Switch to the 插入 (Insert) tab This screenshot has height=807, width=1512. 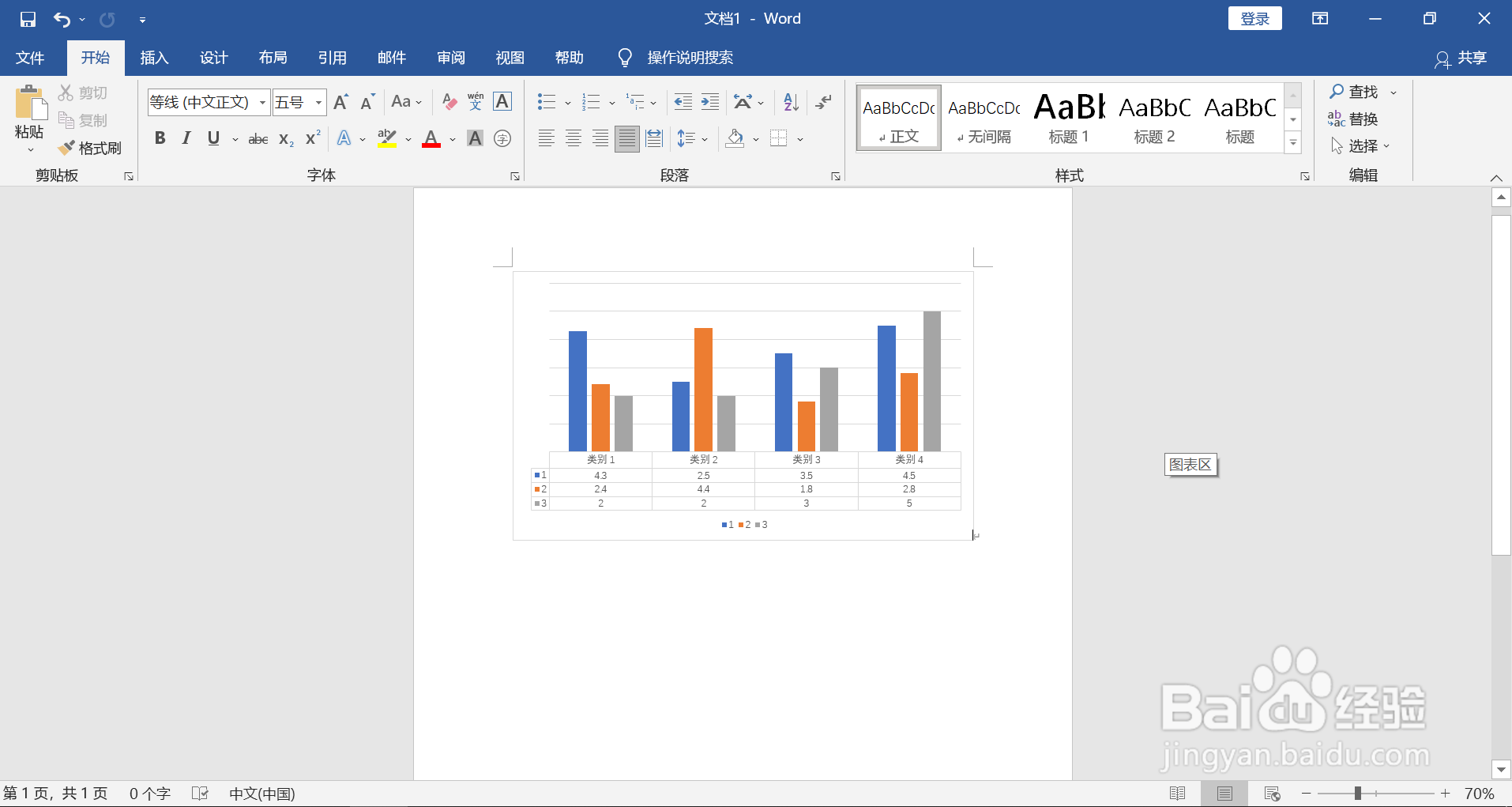point(154,58)
